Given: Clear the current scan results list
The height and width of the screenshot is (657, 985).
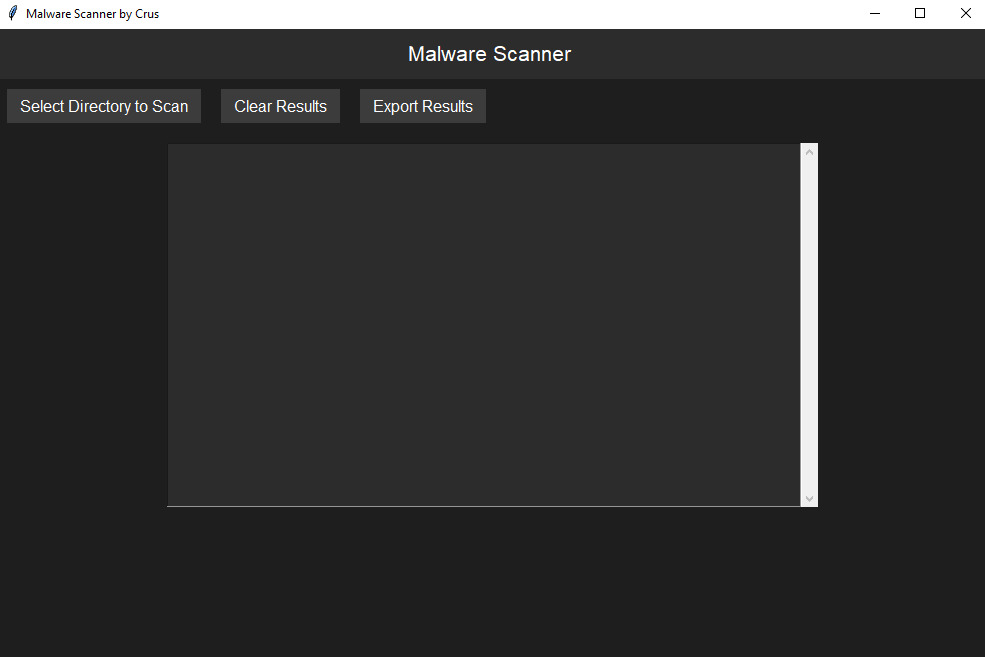Looking at the screenshot, I should 280,106.
